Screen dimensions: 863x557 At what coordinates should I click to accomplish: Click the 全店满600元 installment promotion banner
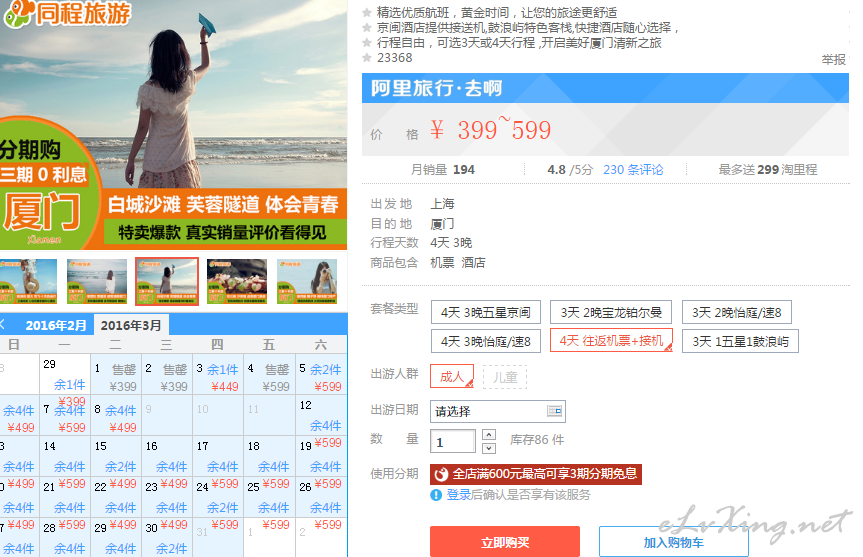pyautogui.click(x=536, y=474)
